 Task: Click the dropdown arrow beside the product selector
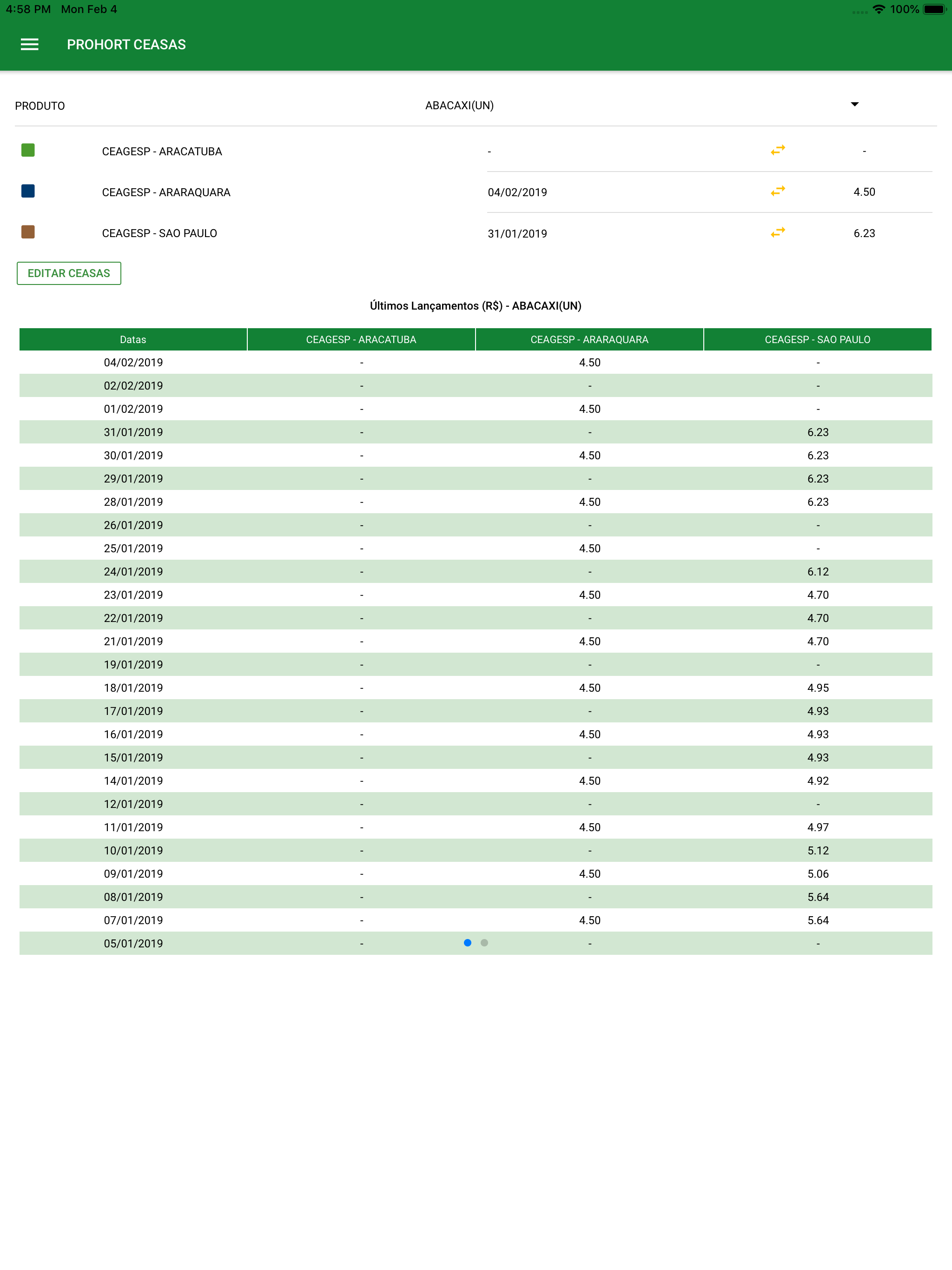coord(854,105)
